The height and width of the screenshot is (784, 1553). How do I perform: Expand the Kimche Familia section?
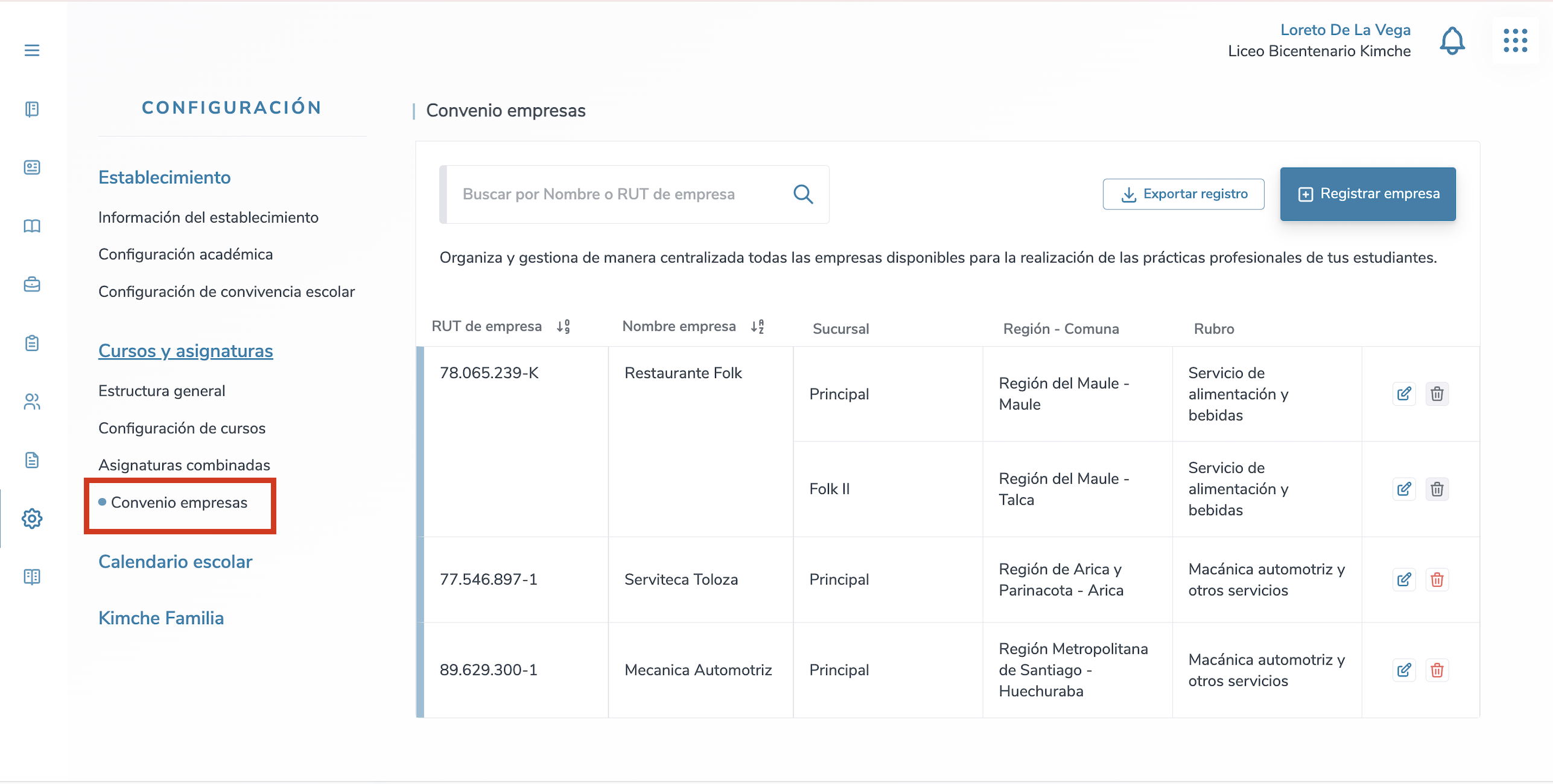click(161, 618)
